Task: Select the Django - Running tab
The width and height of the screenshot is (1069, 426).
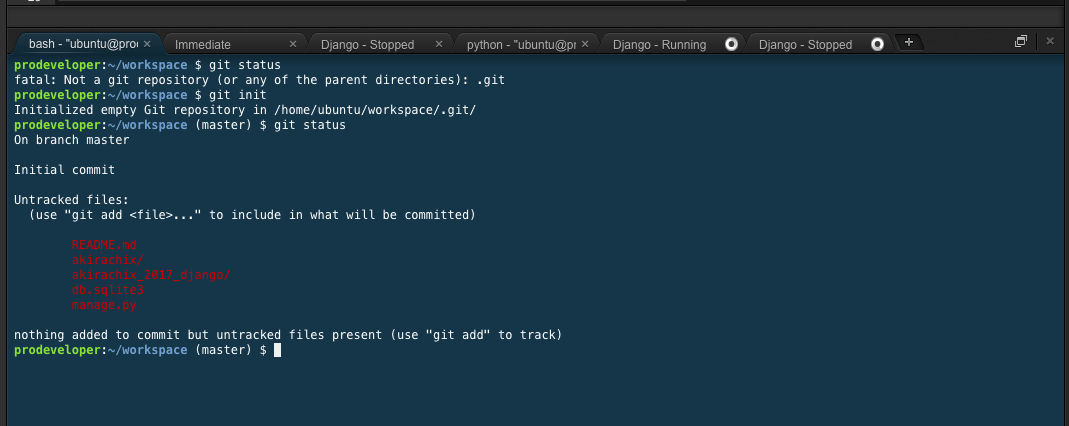Action: [x=659, y=44]
